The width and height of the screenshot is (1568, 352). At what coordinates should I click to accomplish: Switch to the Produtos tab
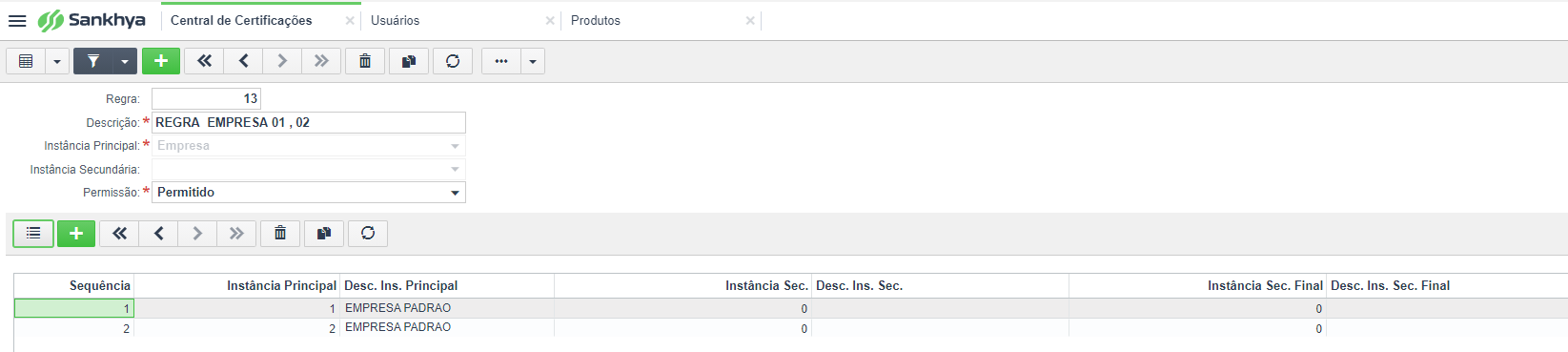click(596, 20)
